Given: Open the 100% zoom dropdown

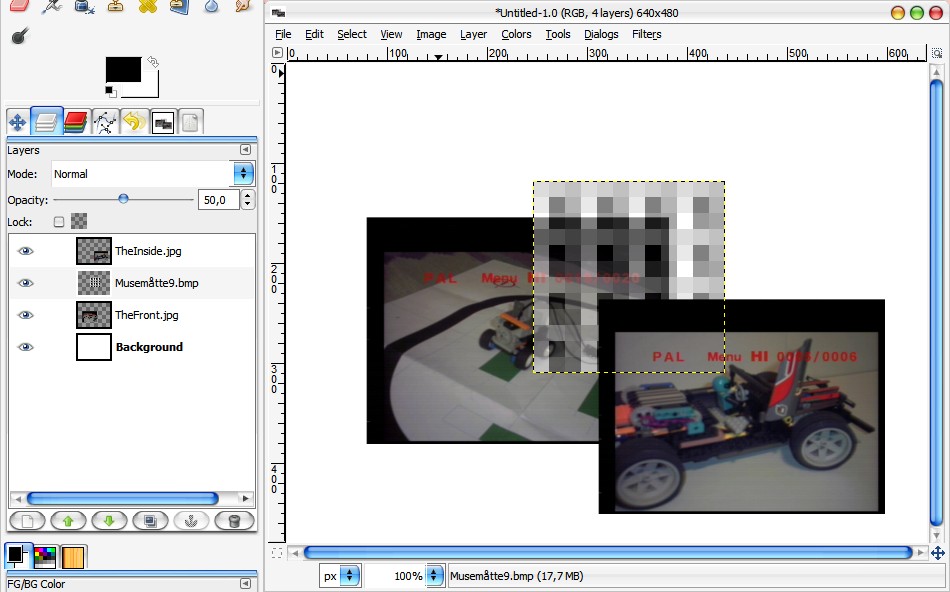Looking at the screenshot, I should point(404,576).
